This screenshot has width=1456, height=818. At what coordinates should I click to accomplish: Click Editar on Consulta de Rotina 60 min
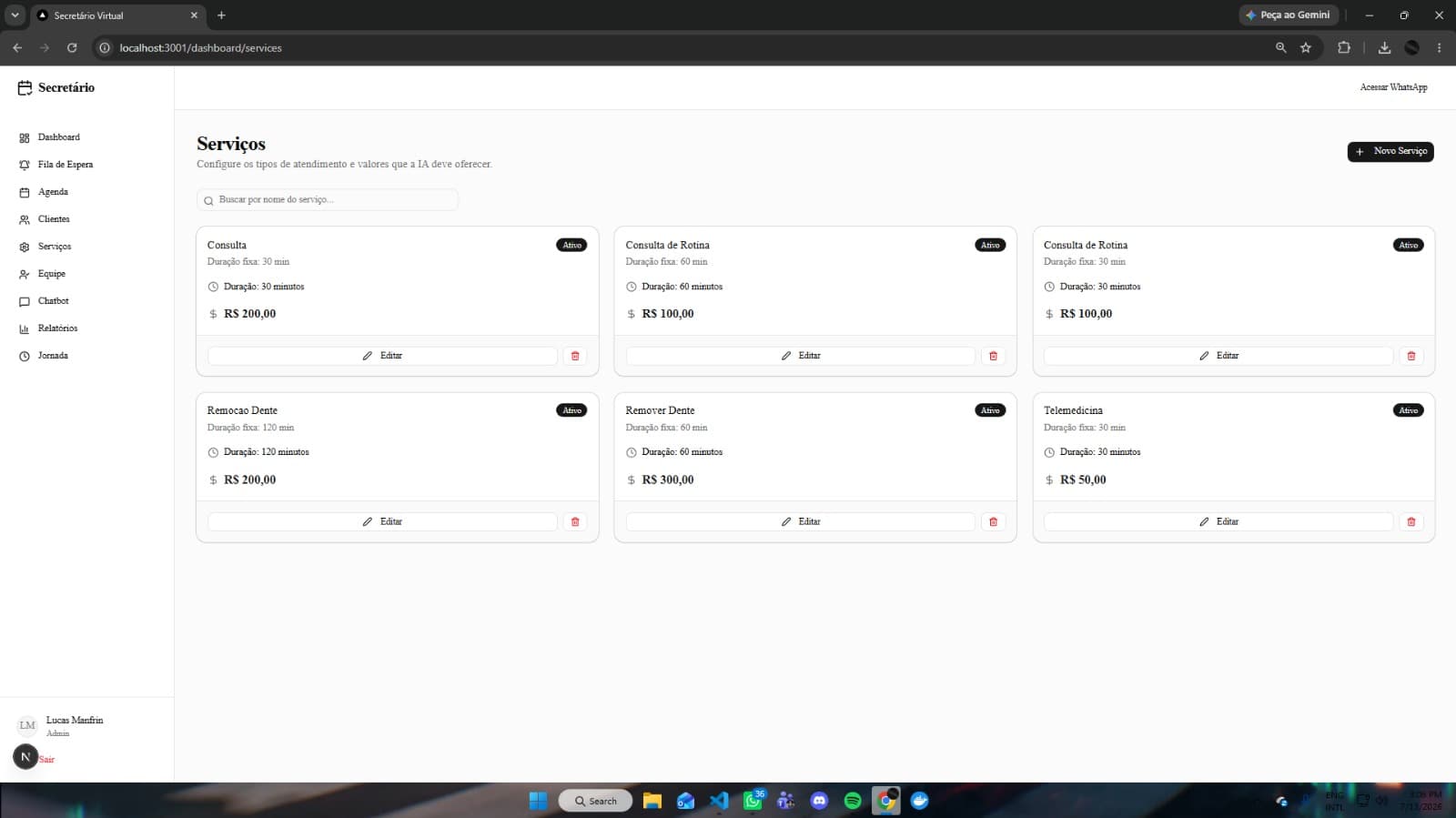click(801, 356)
